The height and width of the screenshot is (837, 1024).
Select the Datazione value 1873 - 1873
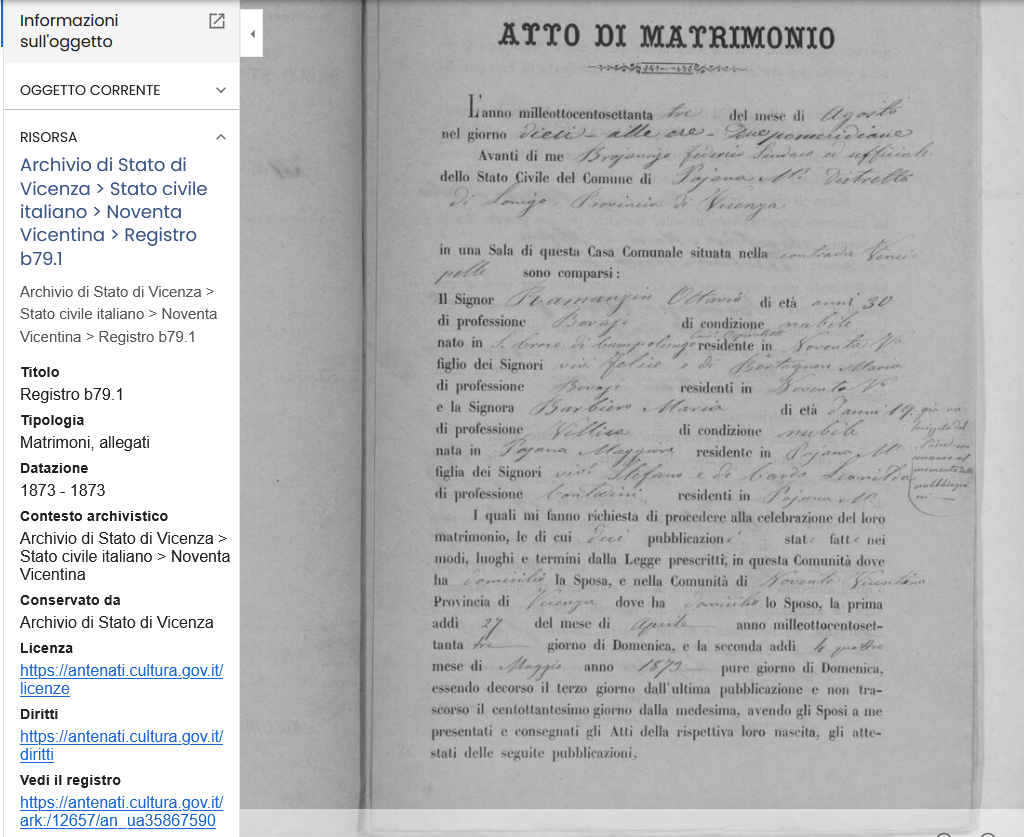coord(63,490)
